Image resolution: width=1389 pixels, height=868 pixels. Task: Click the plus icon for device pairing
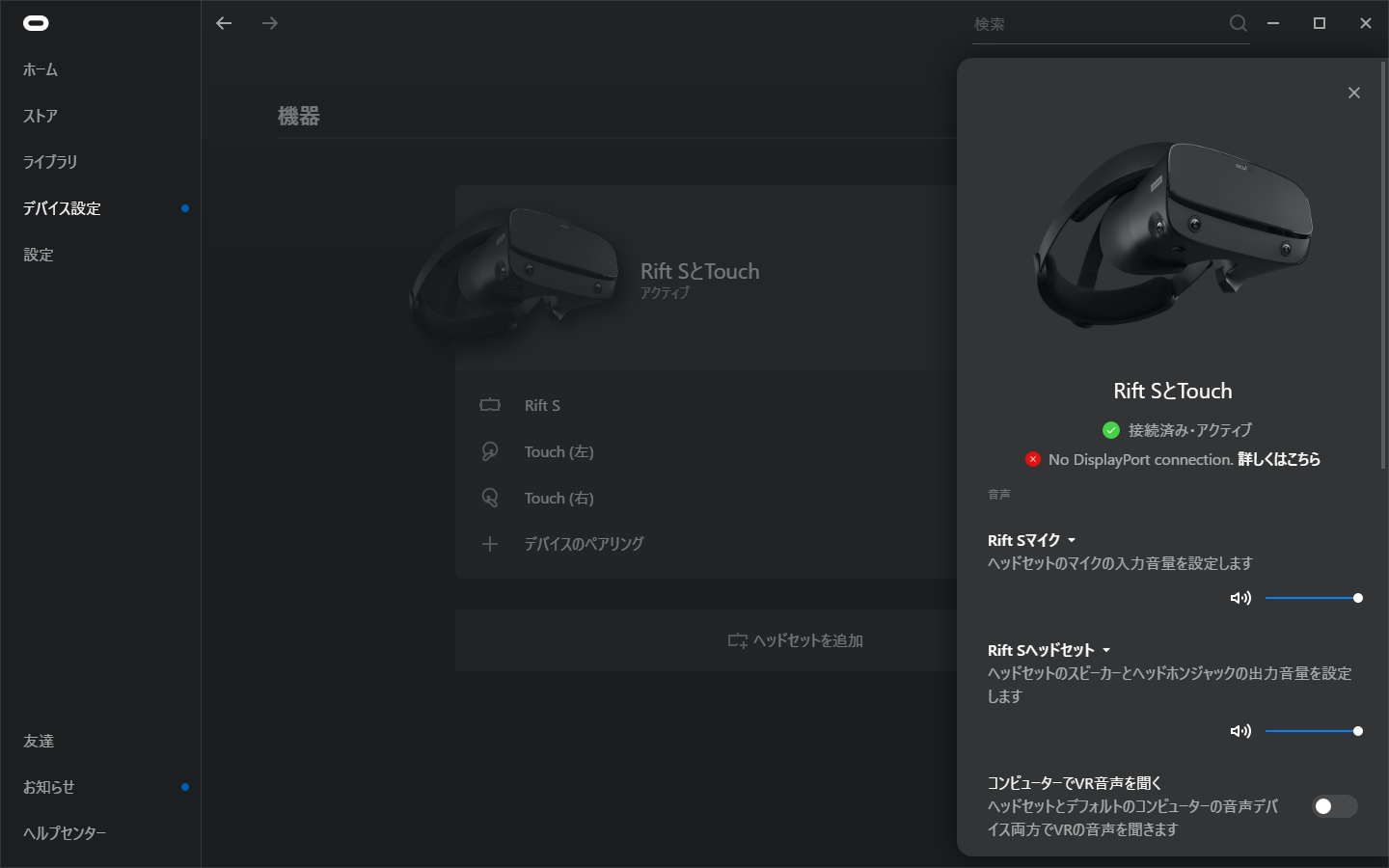(490, 544)
